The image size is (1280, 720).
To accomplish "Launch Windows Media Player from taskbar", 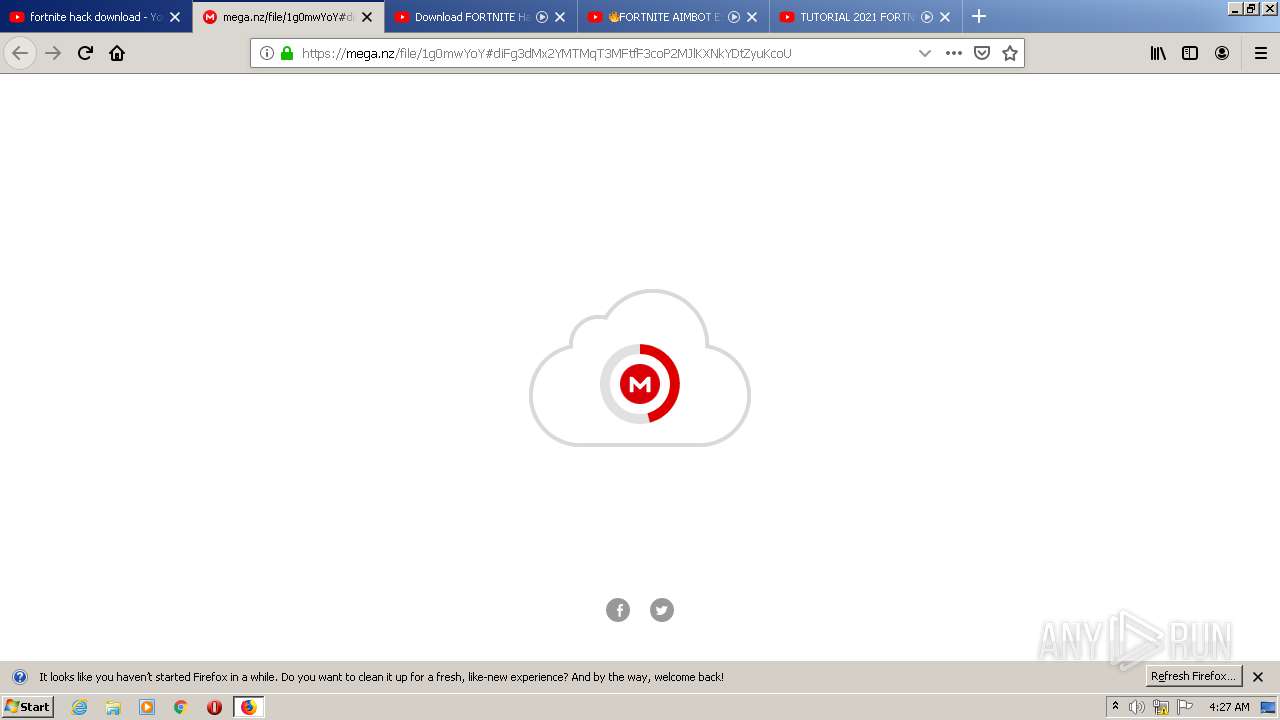I will point(147,707).
